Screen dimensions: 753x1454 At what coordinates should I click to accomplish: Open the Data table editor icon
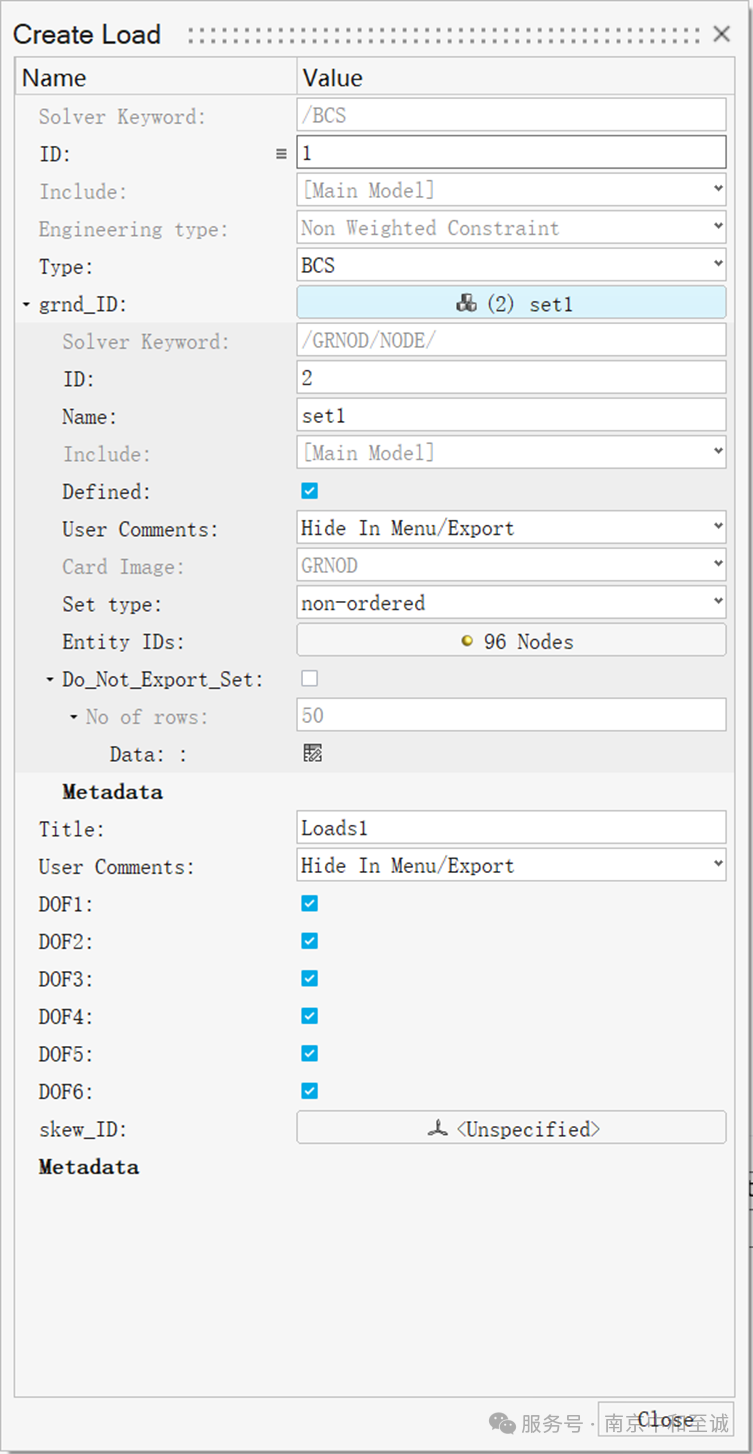[x=312, y=753]
